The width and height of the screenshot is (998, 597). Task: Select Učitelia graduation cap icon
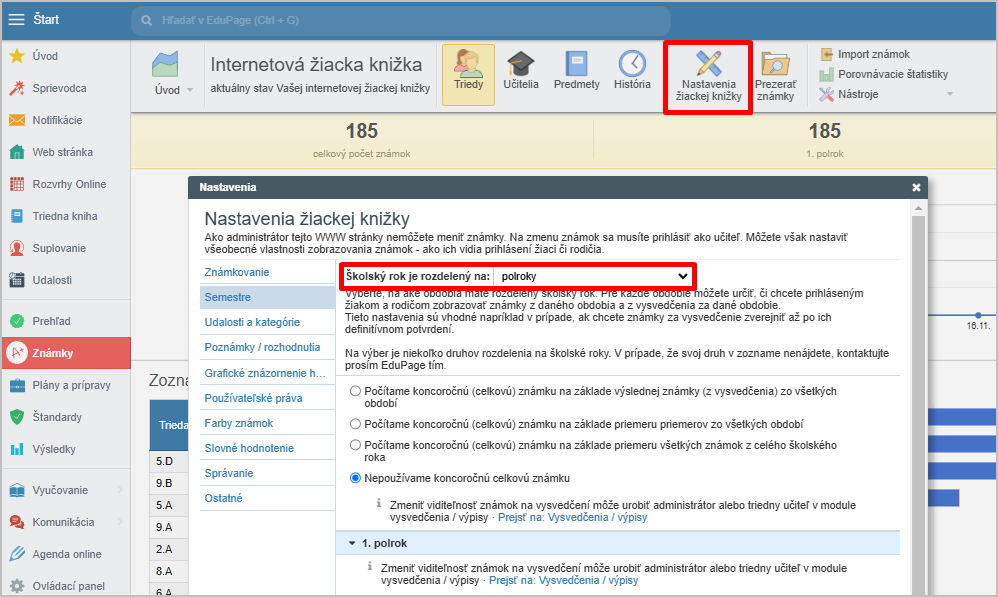(521, 64)
